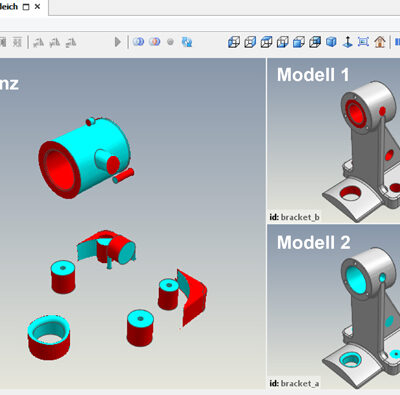Click the first gray mirror-shape toolbar icon
The width and height of the screenshot is (400, 395).
point(38,42)
